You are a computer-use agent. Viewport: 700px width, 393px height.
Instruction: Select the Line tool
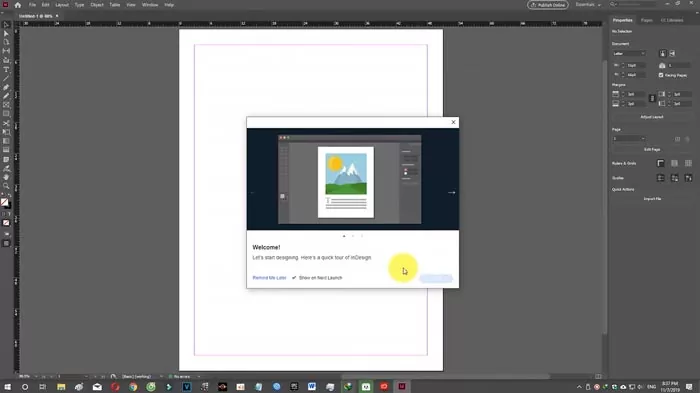(x=6, y=78)
